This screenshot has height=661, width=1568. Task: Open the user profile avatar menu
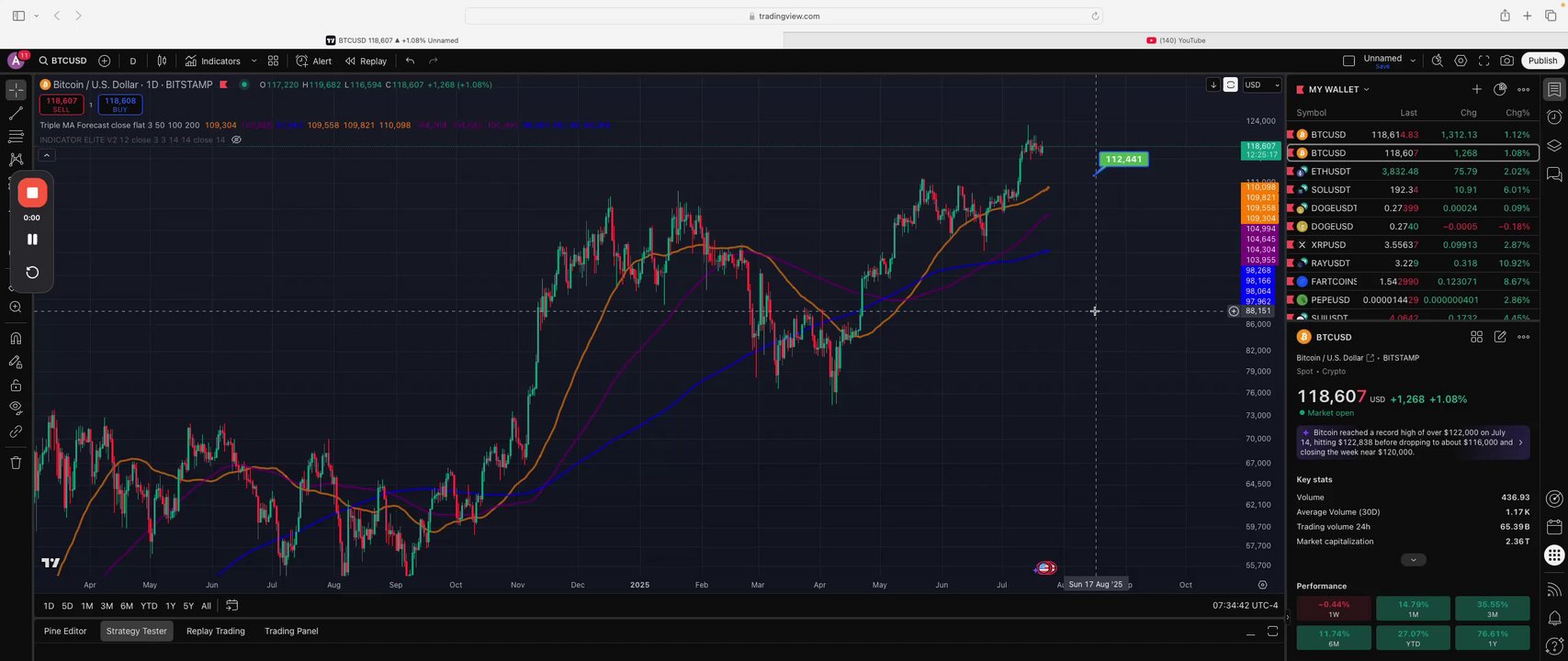coord(16,61)
